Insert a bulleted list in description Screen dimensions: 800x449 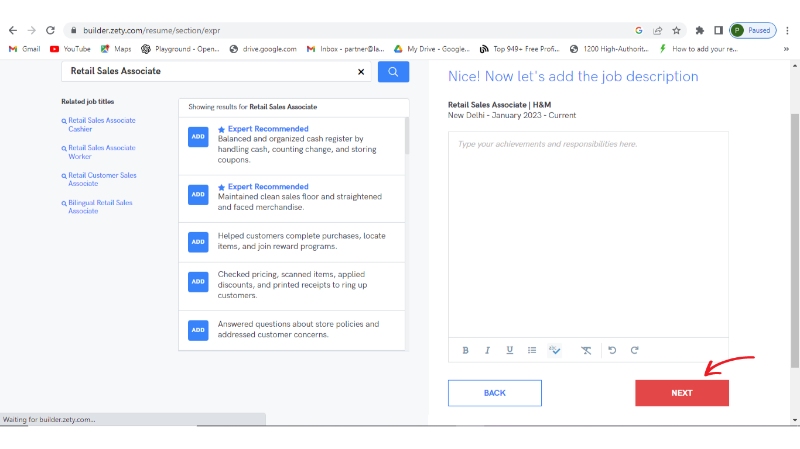point(532,350)
